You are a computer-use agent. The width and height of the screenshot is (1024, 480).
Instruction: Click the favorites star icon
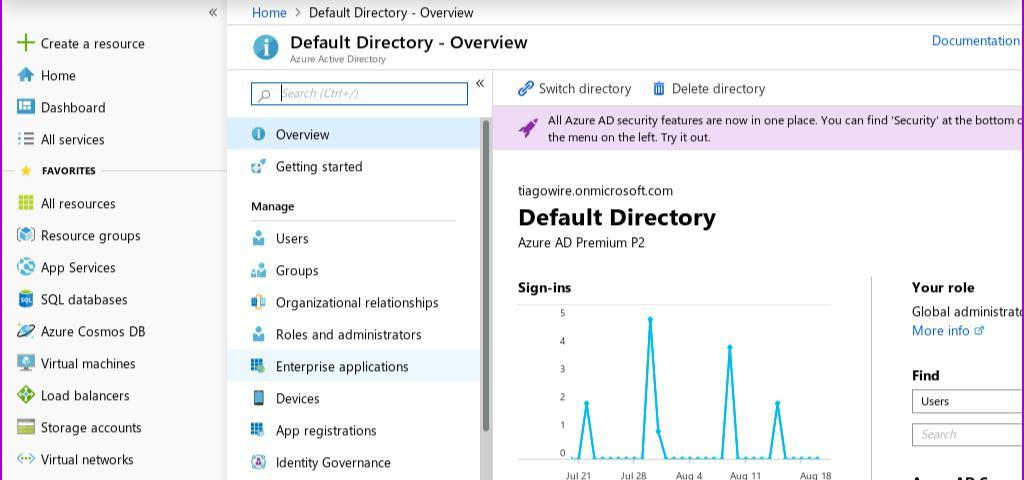point(25,170)
